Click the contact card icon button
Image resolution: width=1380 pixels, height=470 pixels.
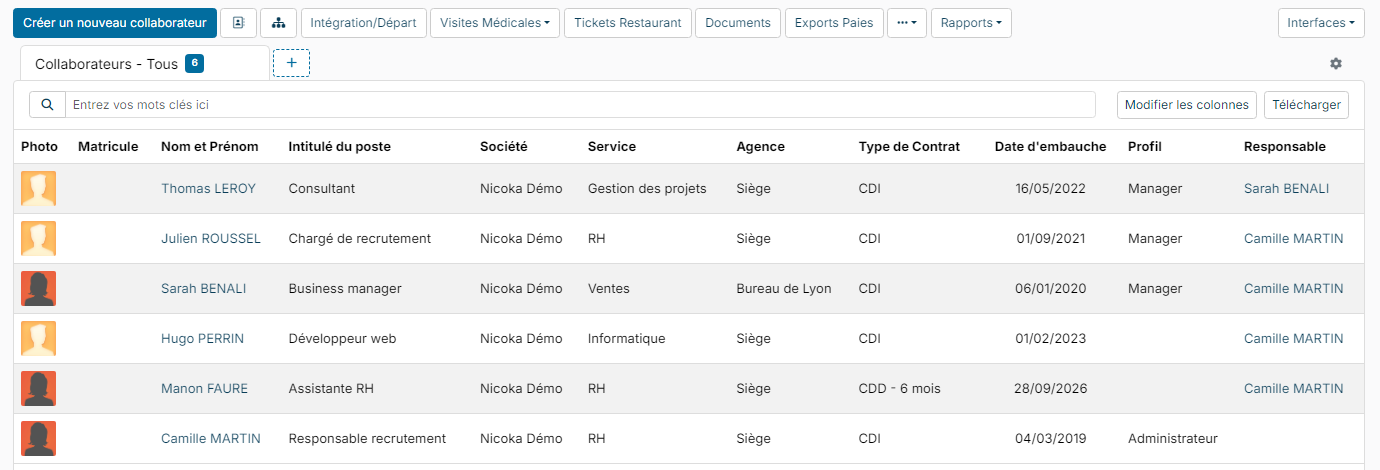(x=238, y=23)
